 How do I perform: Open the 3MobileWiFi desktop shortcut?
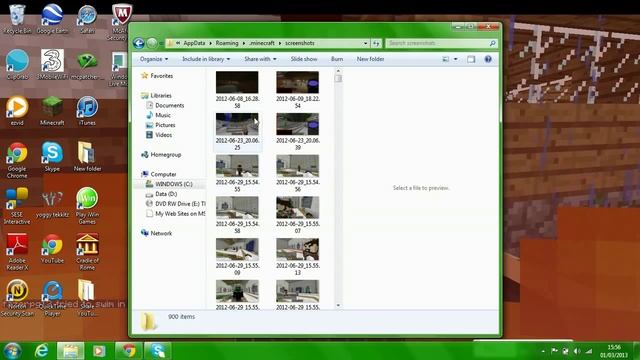[52, 64]
